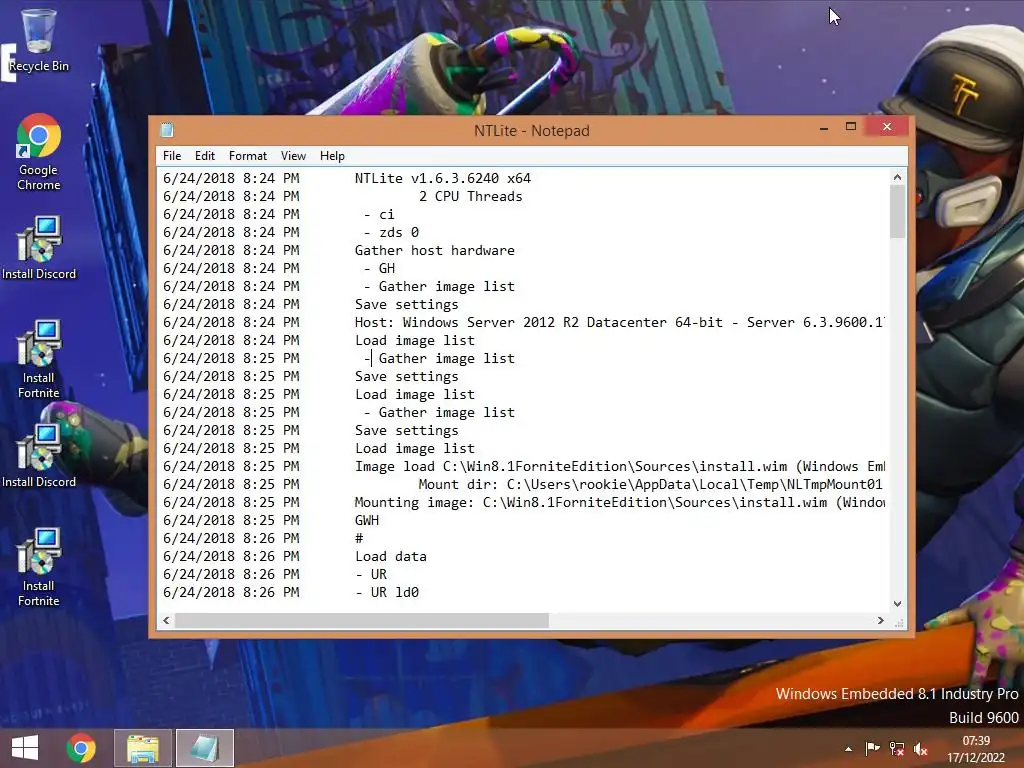This screenshot has width=1024, height=768.
Task: Click the horizontal scrollbar left arrow
Action: tap(167, 620)
